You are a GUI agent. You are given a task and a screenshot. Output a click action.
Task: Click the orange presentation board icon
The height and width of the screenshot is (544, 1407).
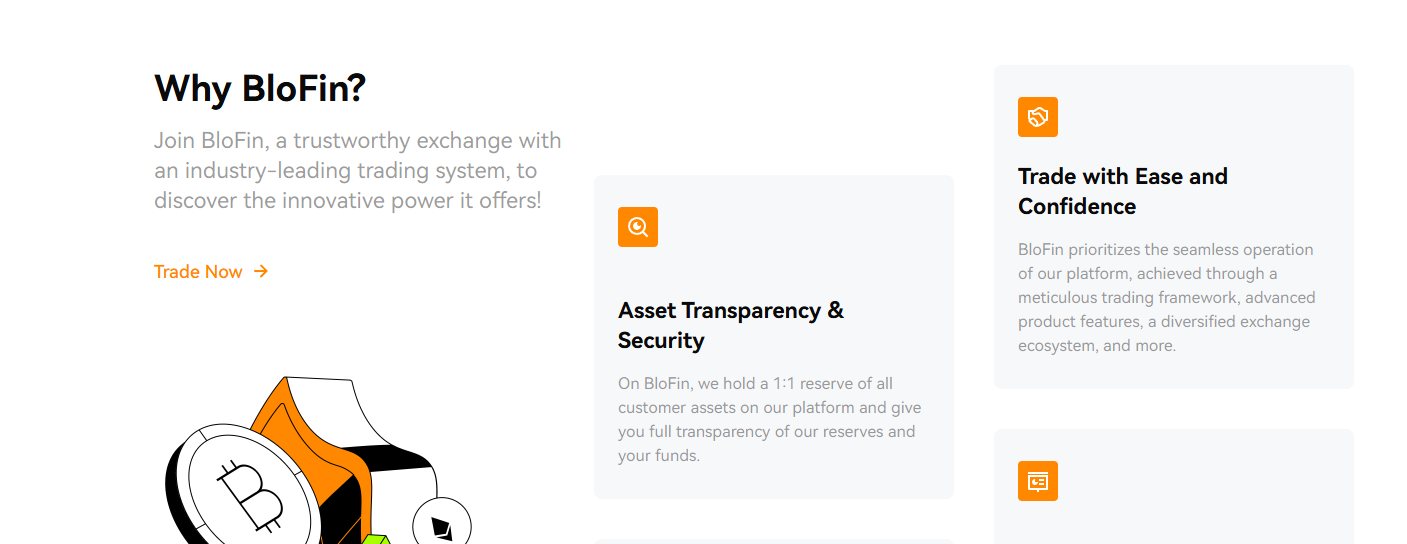coord(1038,481)
